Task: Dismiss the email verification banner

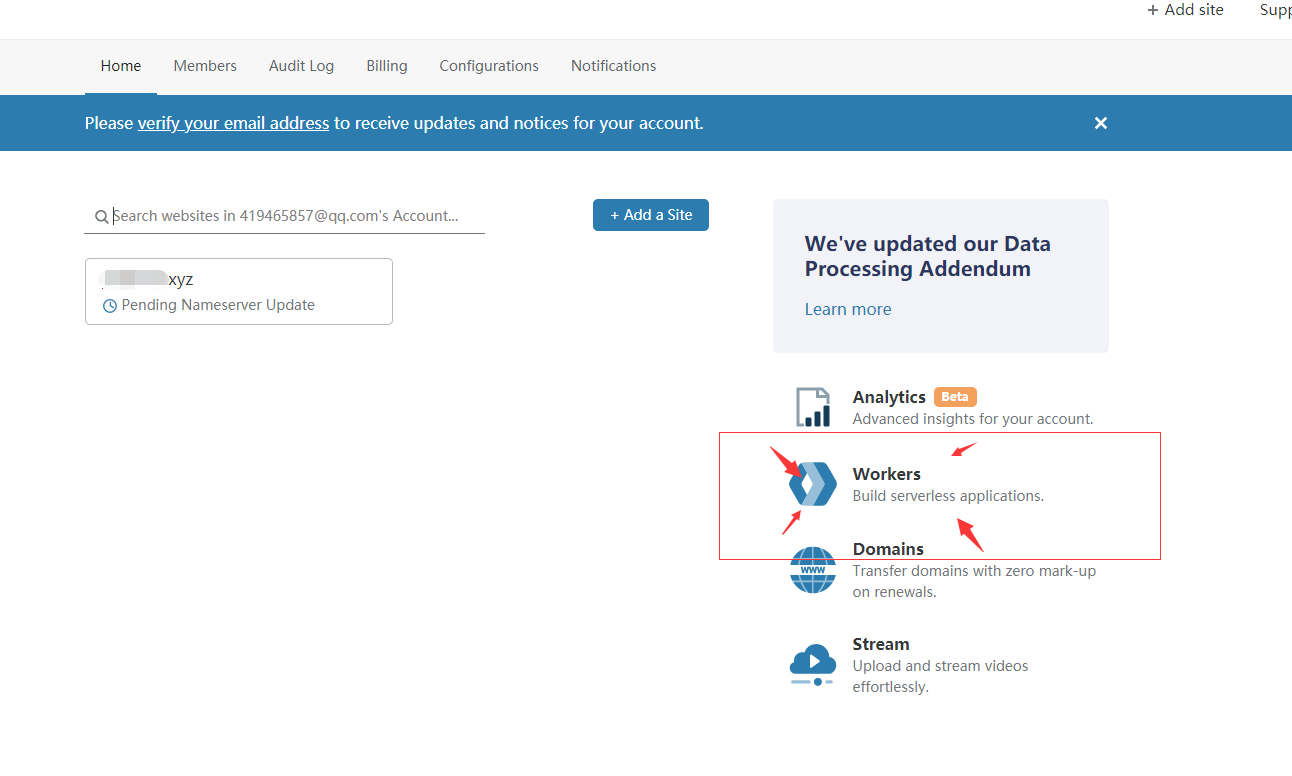Action: click(x=1100, y=123)
